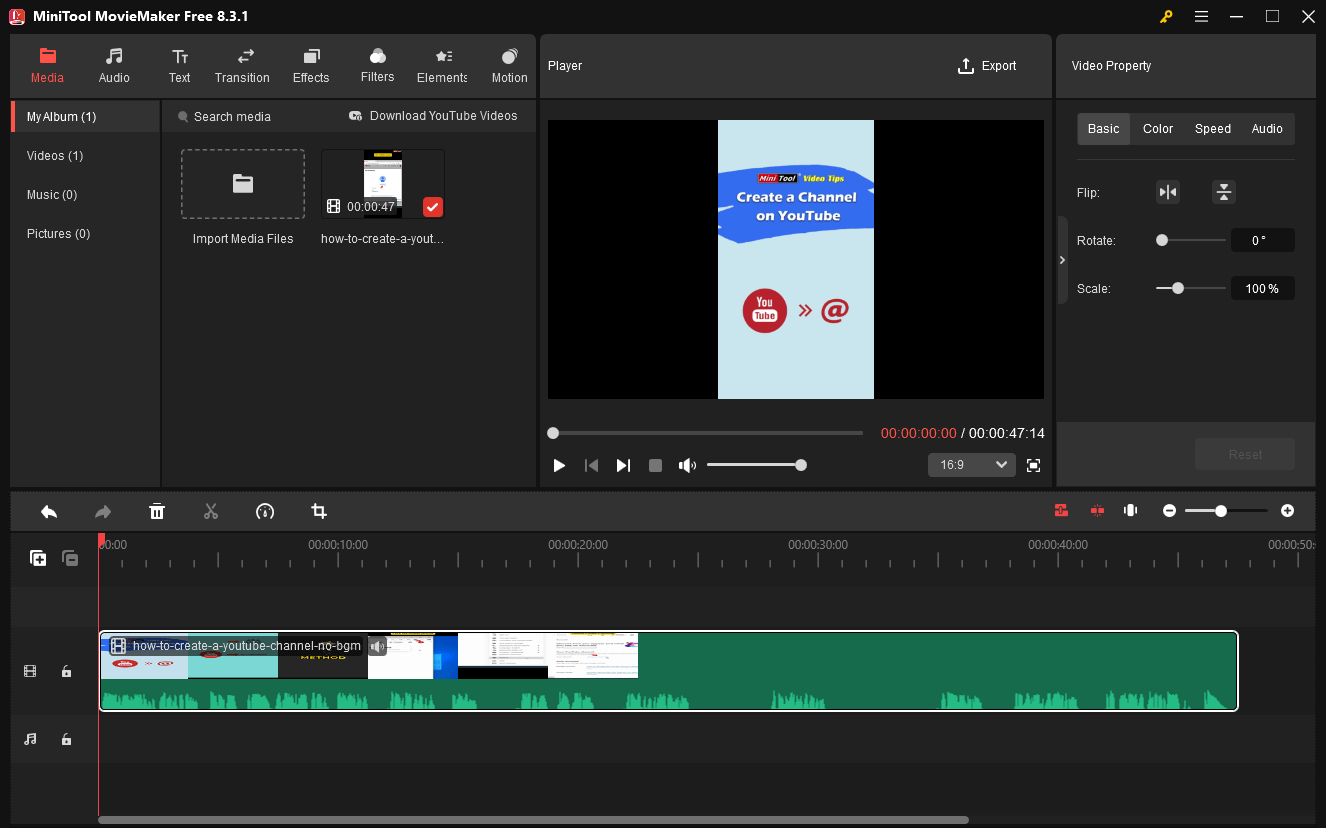Open the Filters panel

click(377, 66)
